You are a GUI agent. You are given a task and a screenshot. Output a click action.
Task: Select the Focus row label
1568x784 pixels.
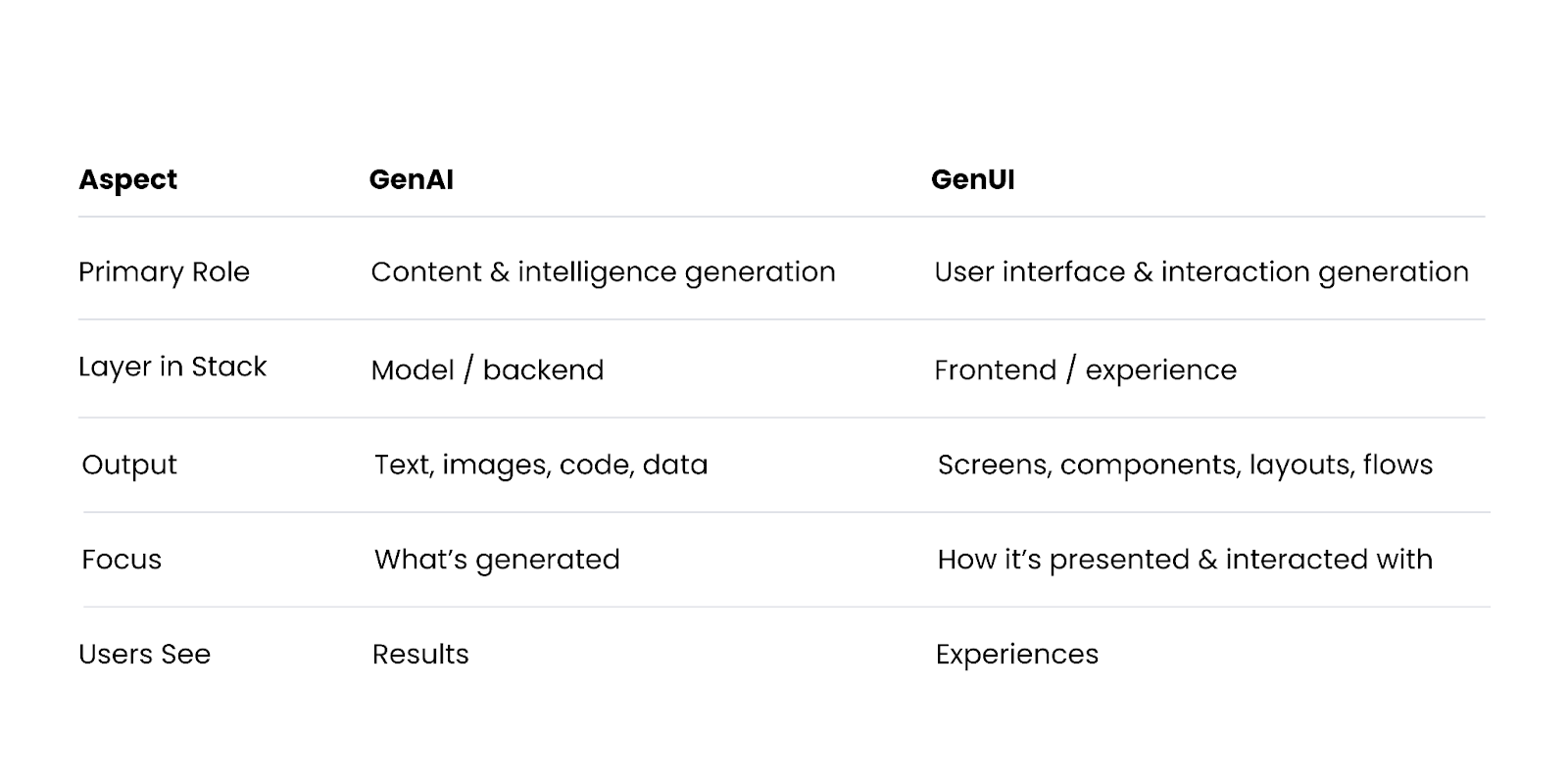122,560
